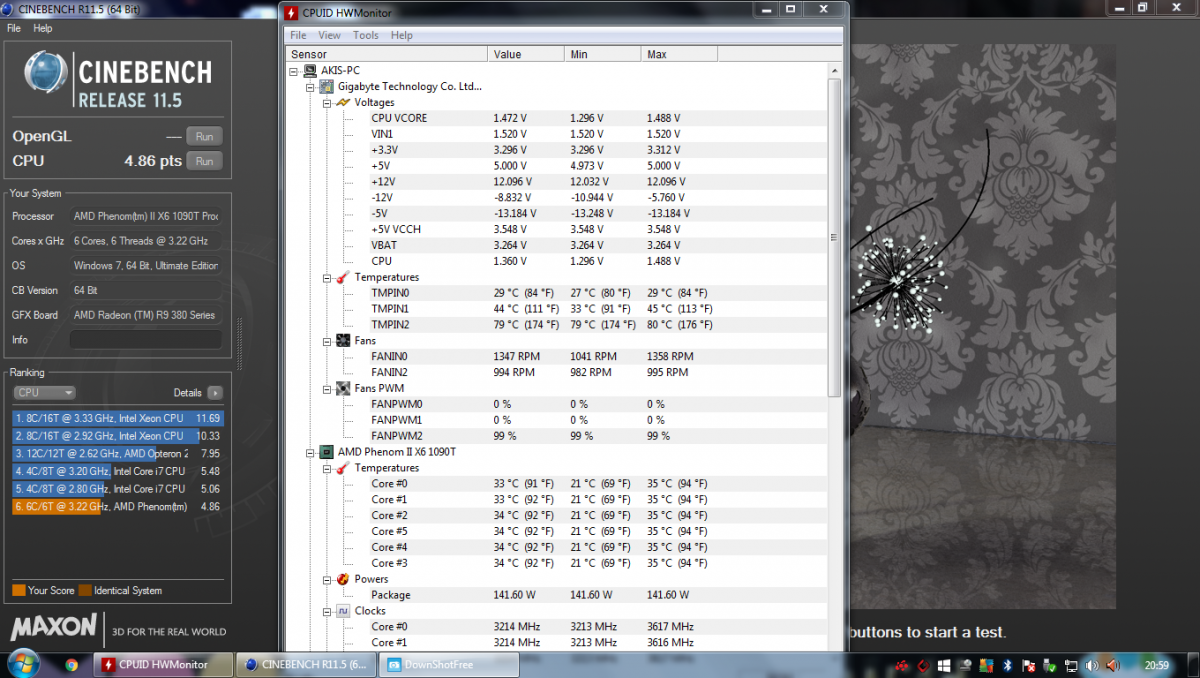
Task: Click the Voltages lightning icon
Action: [344, 102]
